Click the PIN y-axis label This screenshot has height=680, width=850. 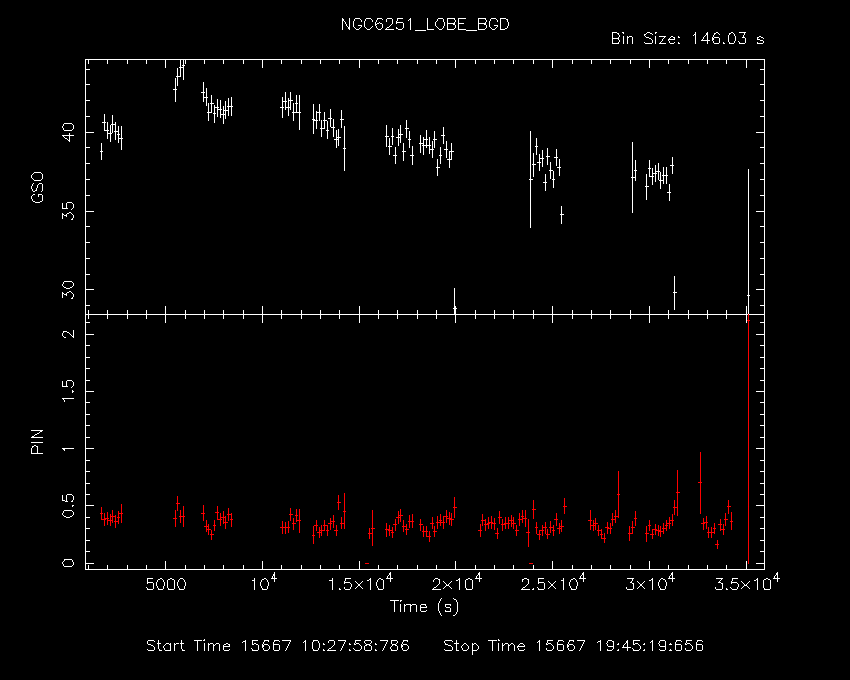pos(37,442)
